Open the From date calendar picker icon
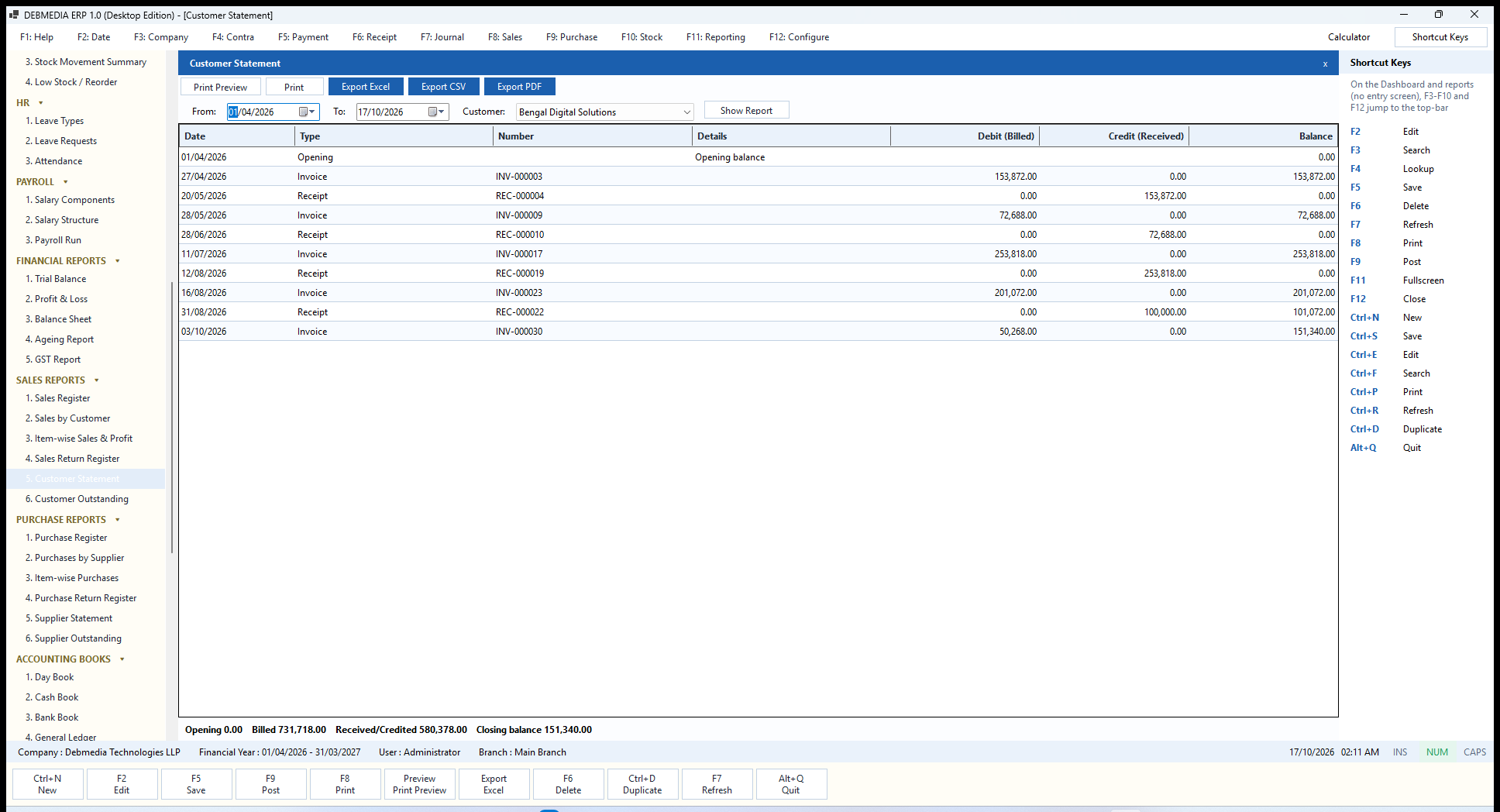 (308, 112)
